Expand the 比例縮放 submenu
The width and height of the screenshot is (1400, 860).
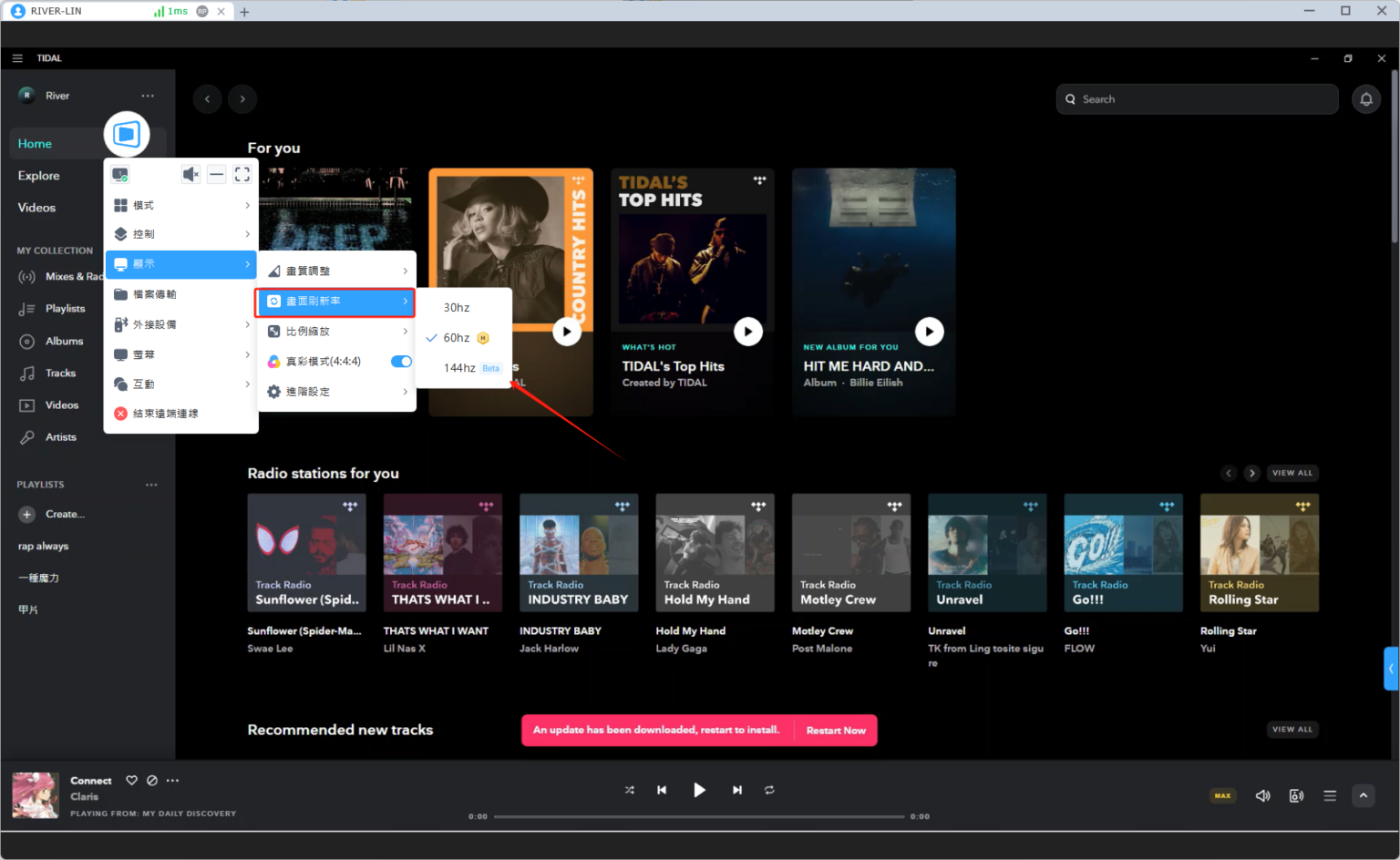tap(337, 332)
